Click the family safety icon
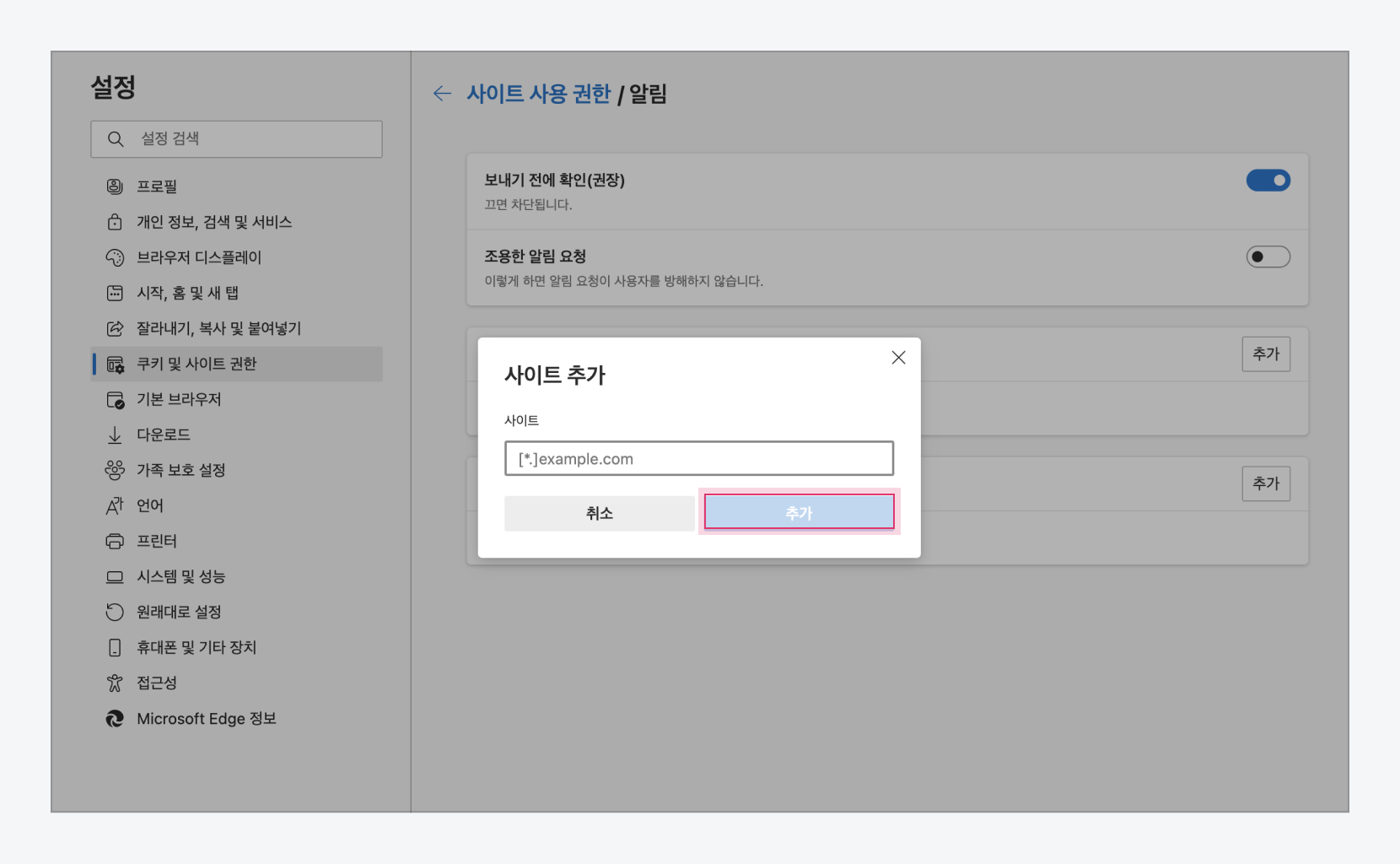 point(115,470)
